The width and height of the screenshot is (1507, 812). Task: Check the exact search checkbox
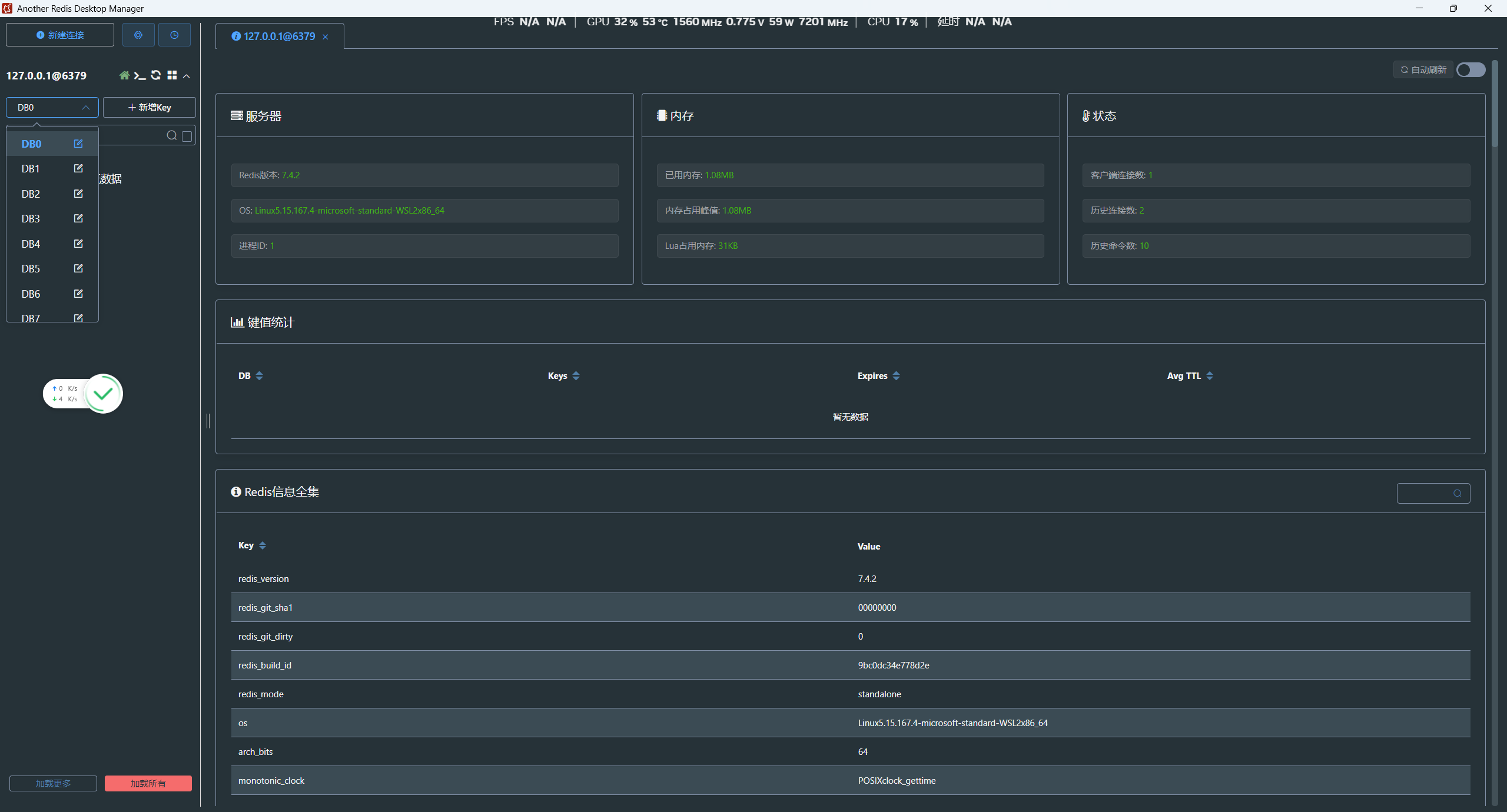187,136
